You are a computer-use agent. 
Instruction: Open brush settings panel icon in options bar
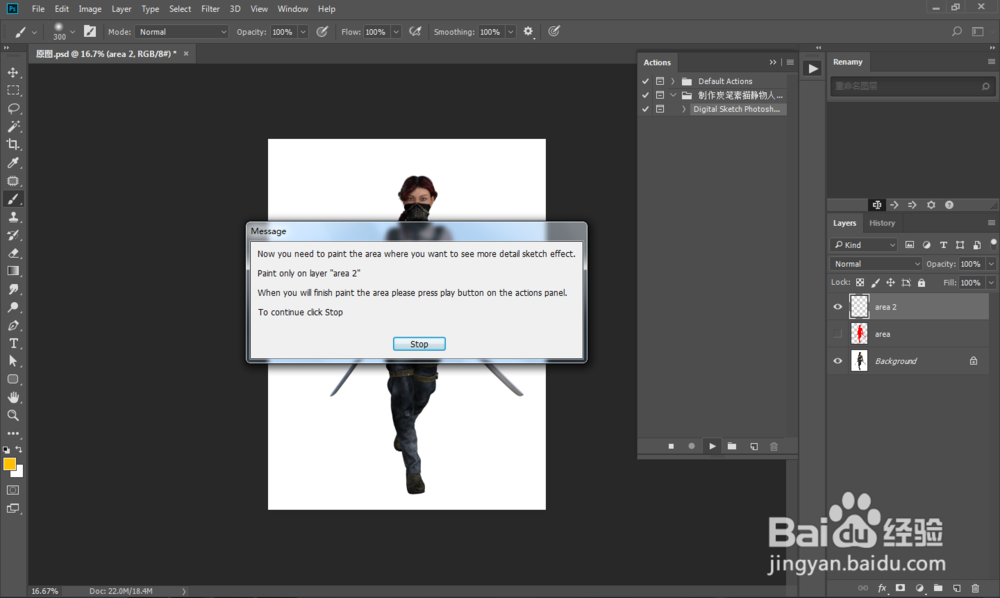point(90,31)
